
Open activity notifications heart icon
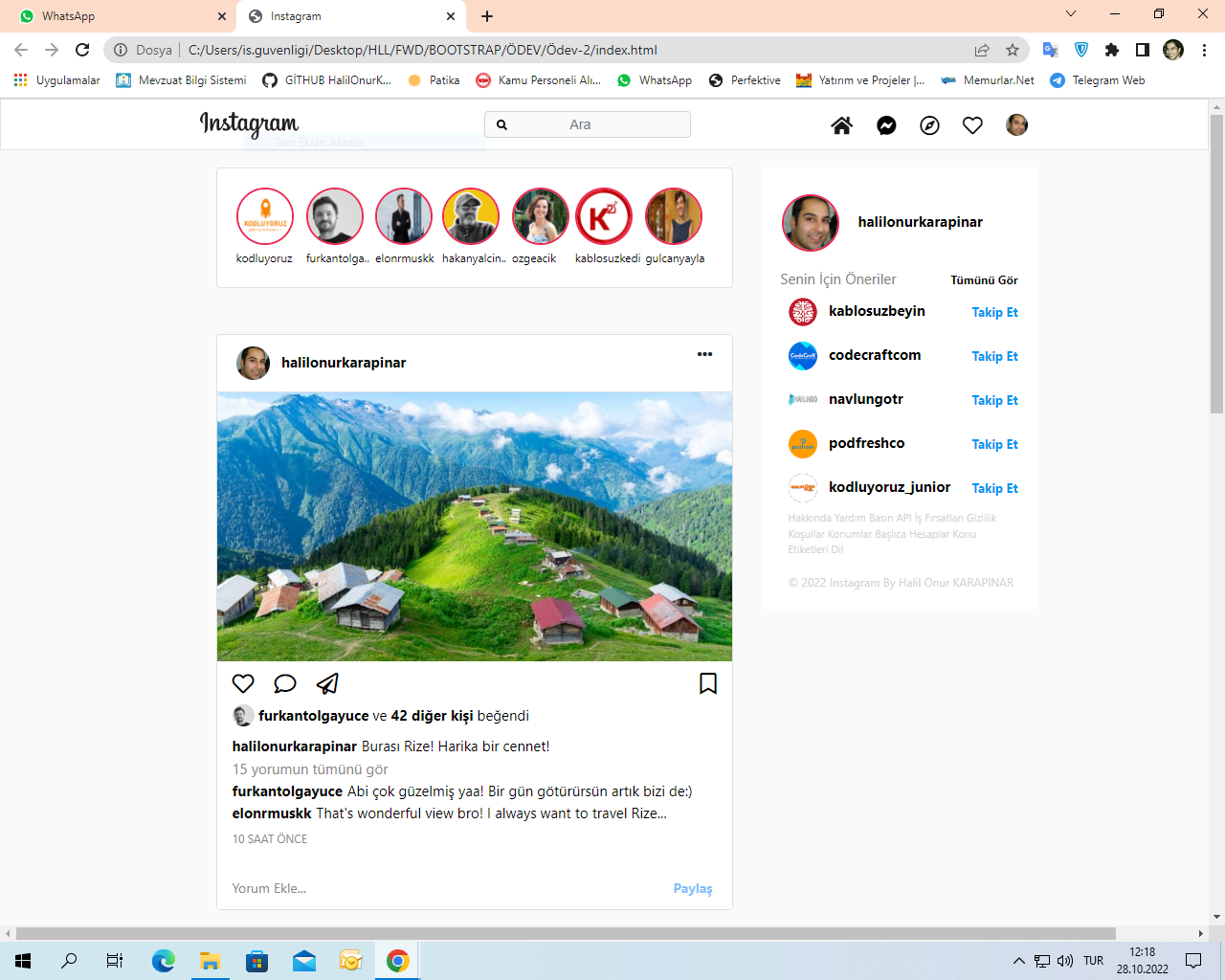[x=973, y=124]
